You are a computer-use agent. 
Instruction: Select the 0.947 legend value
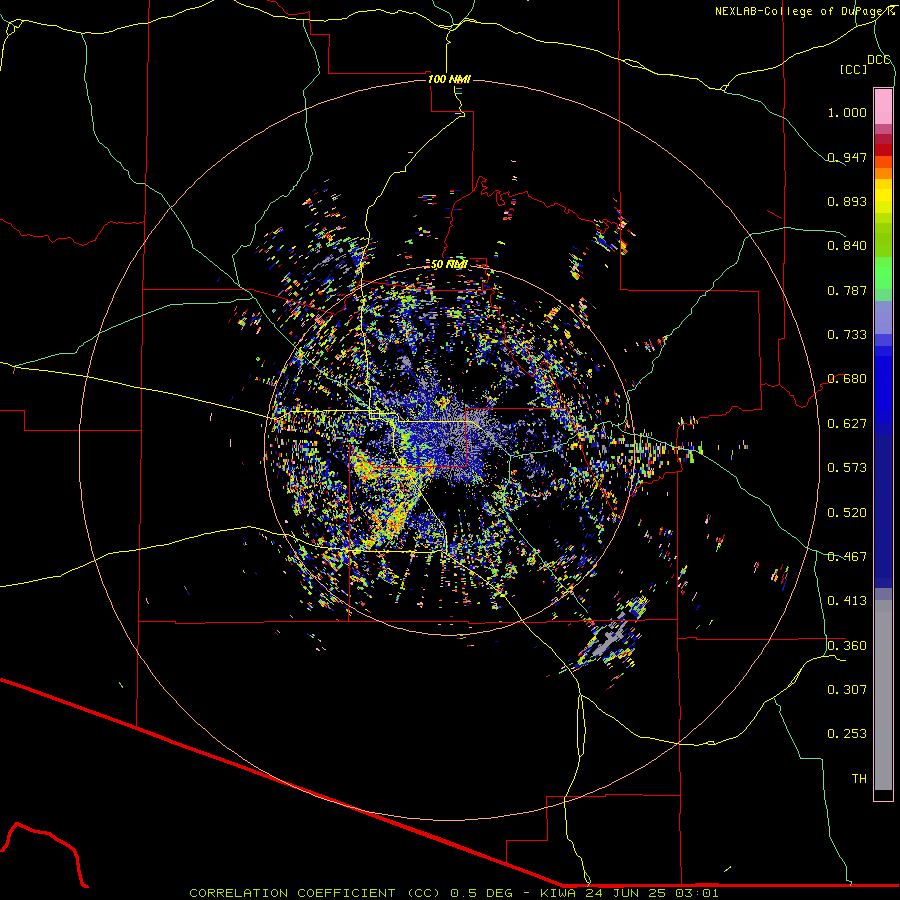[x=847, y=157]
